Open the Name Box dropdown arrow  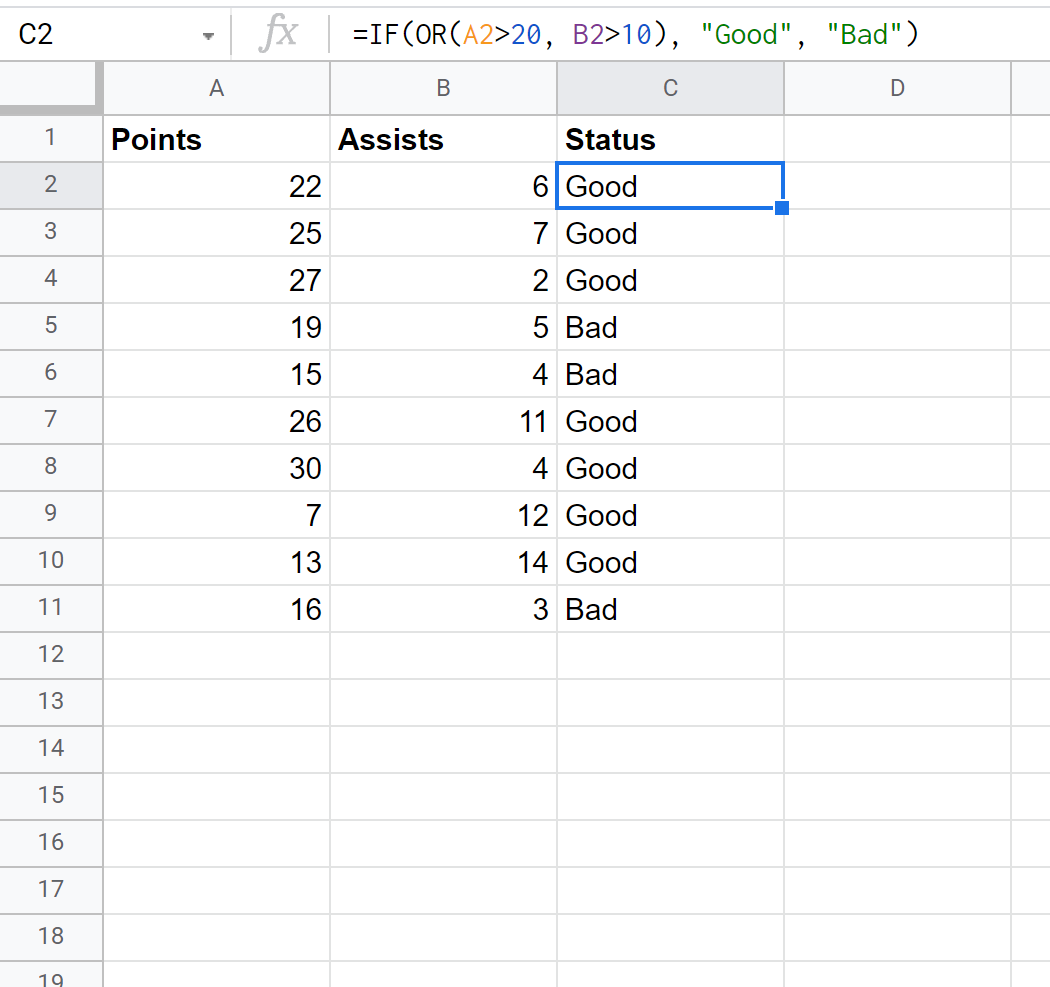pos(208,33)
